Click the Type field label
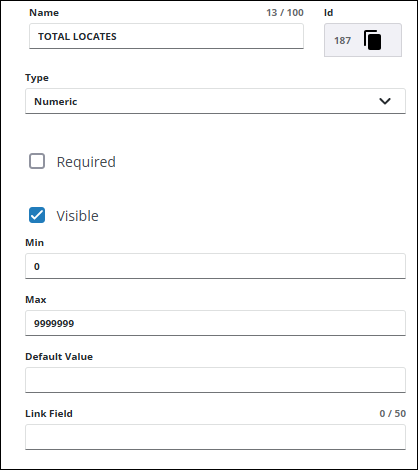 (x=37, y=78)
